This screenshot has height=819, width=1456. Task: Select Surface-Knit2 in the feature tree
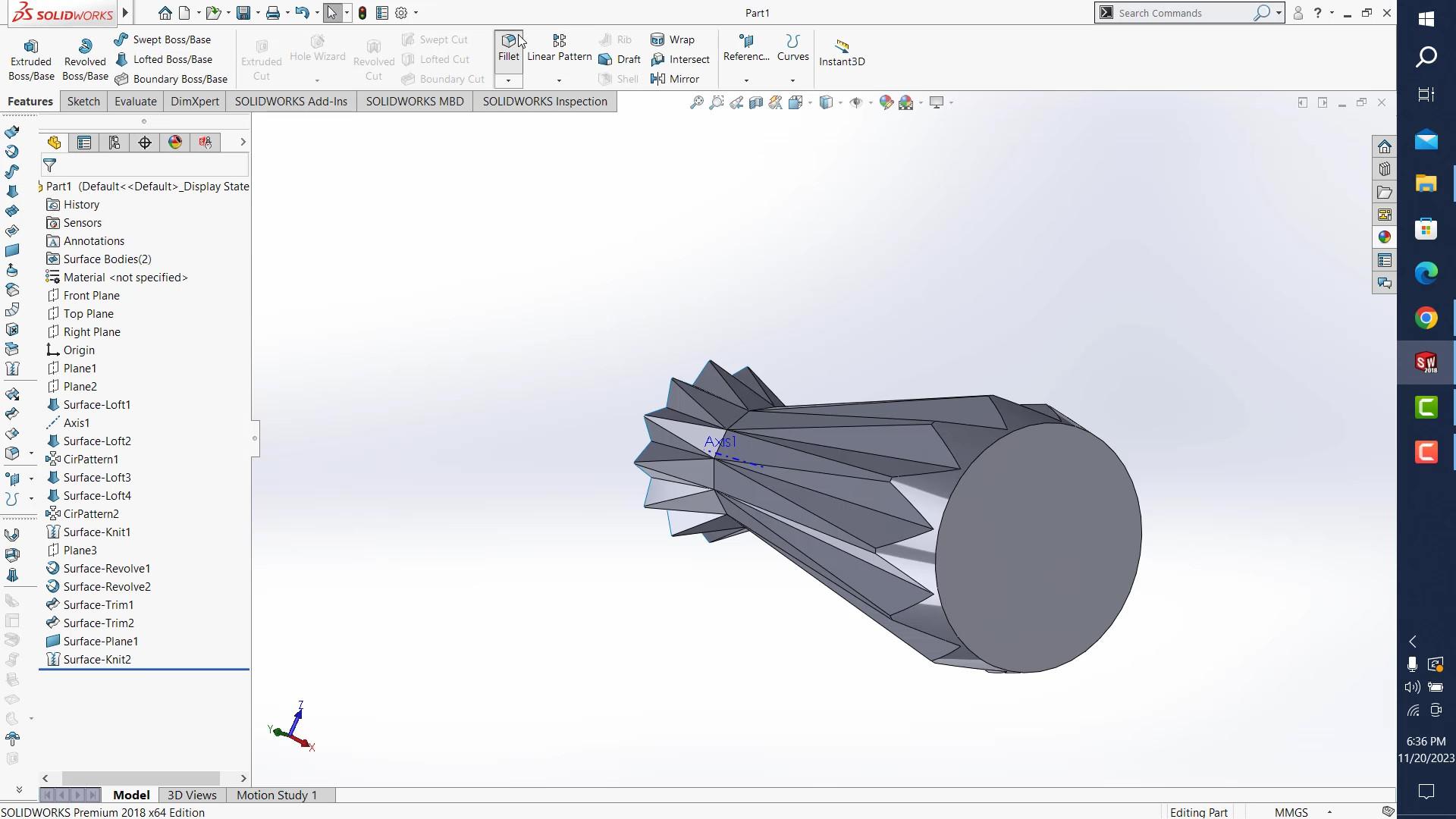click(98, 659)
